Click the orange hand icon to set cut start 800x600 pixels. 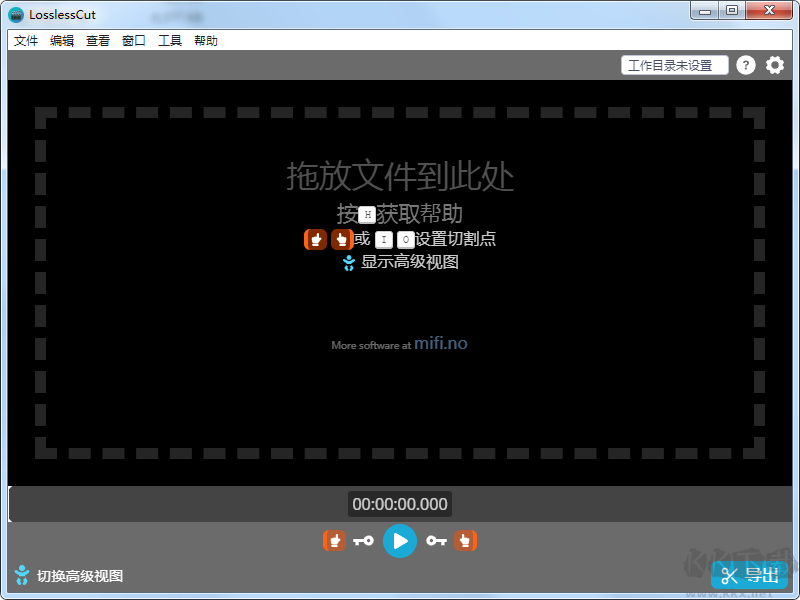(x=334, y=540)
